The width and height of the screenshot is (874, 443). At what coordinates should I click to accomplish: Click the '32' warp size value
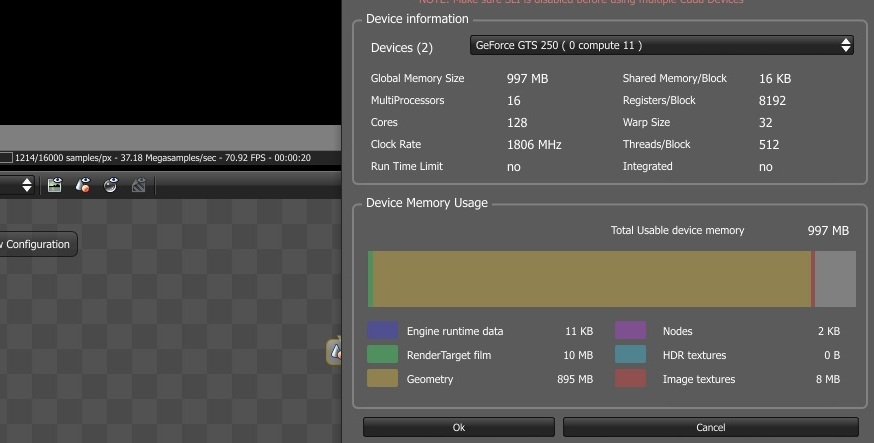766,123
